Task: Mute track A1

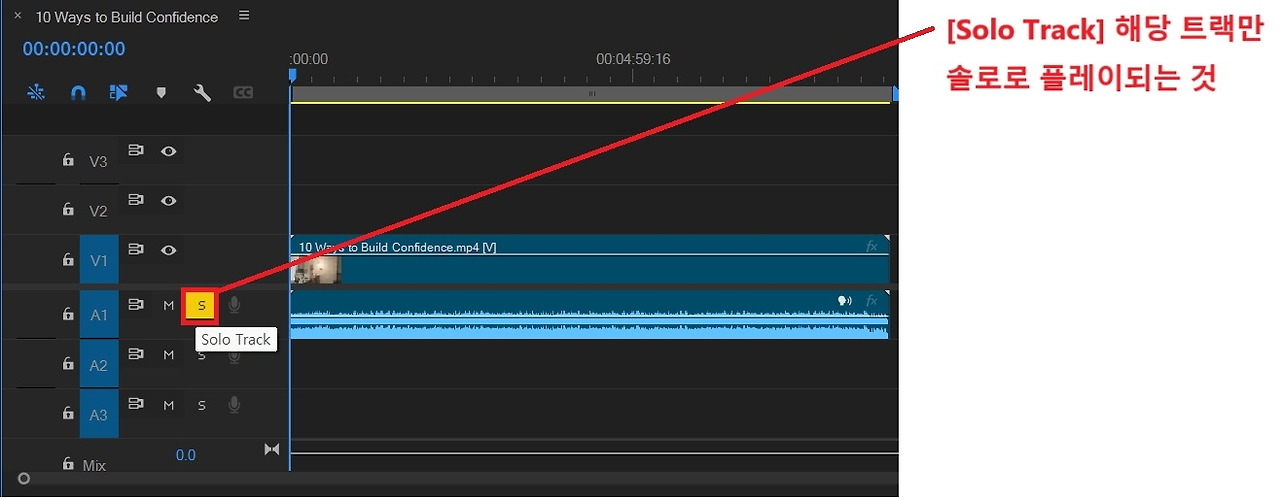Action: pos(169,305)
